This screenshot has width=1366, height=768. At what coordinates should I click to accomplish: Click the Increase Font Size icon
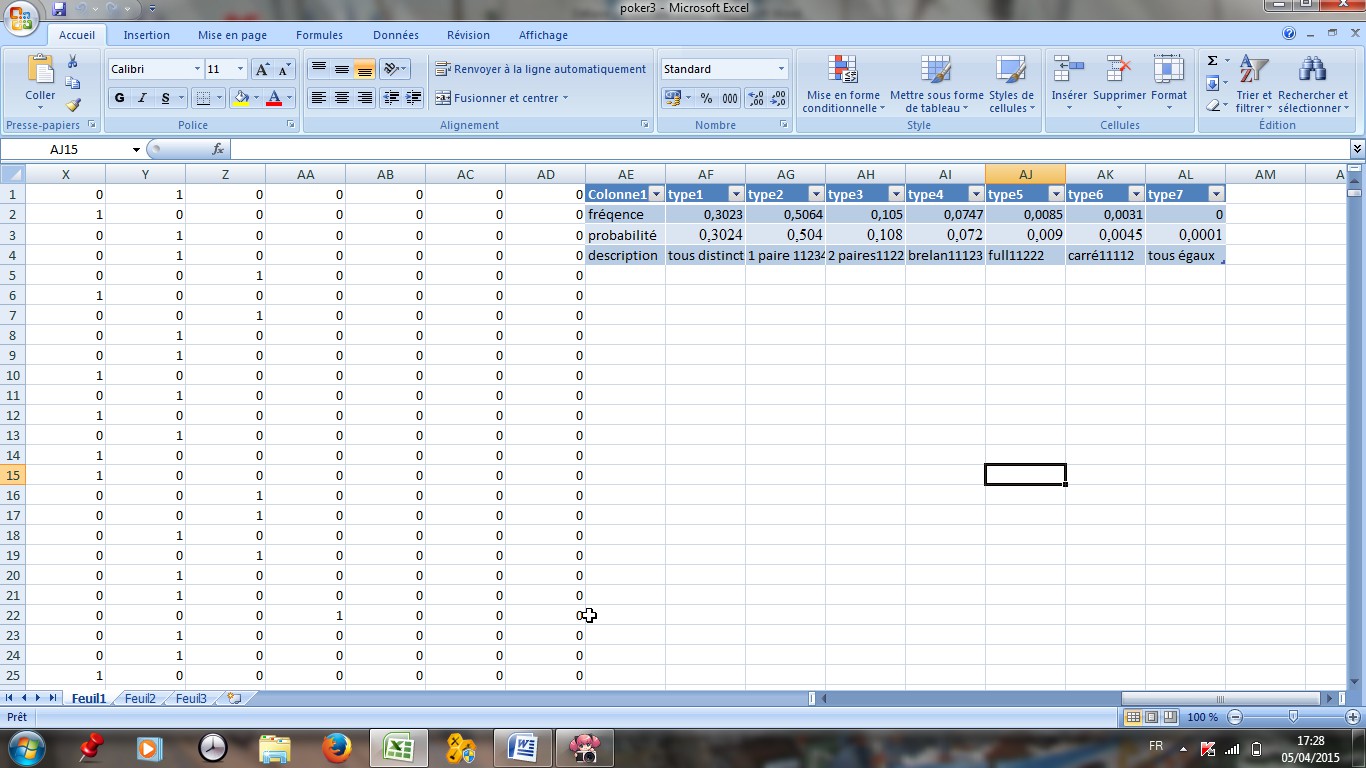(x=262, y=69)
